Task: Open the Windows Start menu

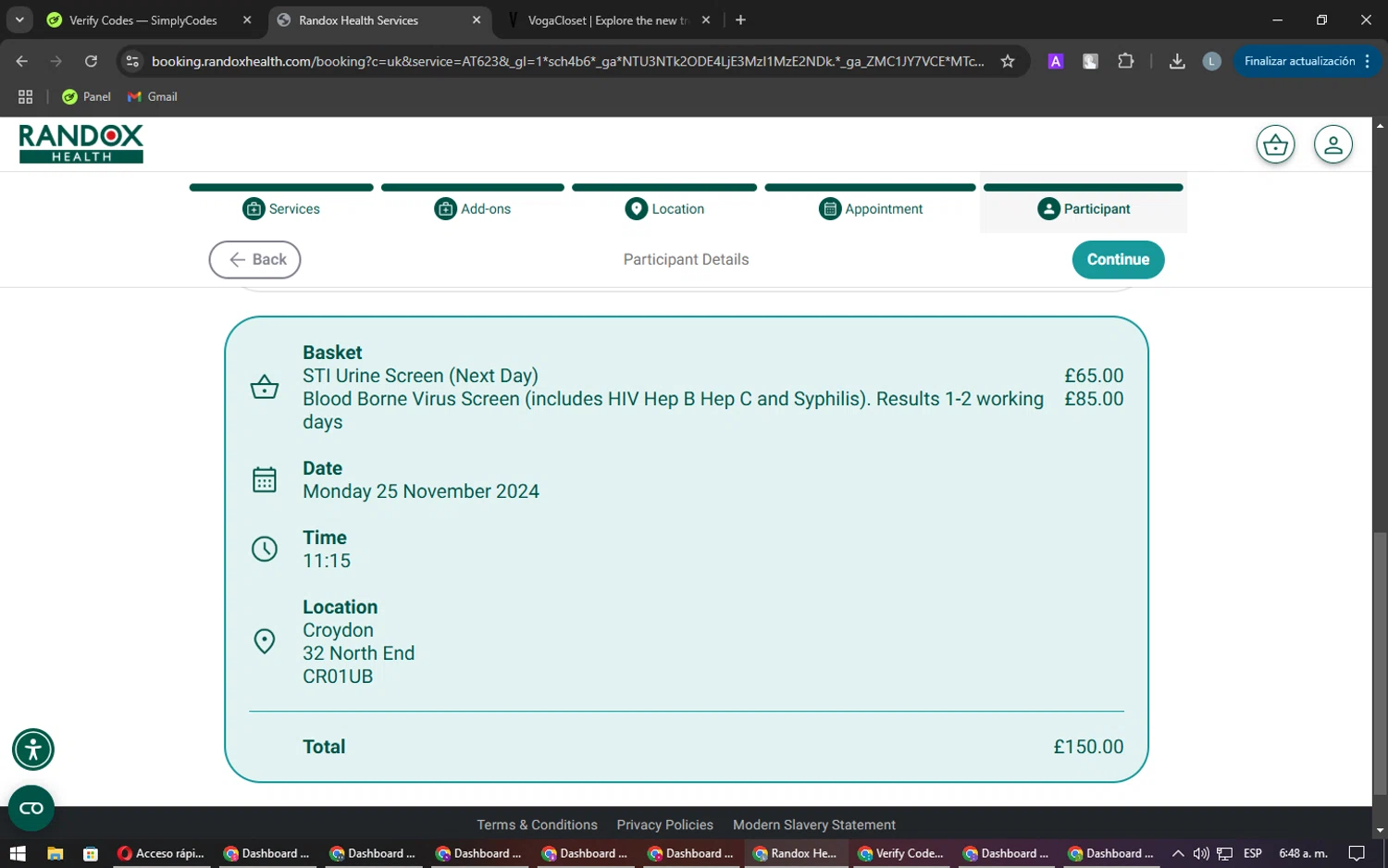Action: click(x=18, y=853)
